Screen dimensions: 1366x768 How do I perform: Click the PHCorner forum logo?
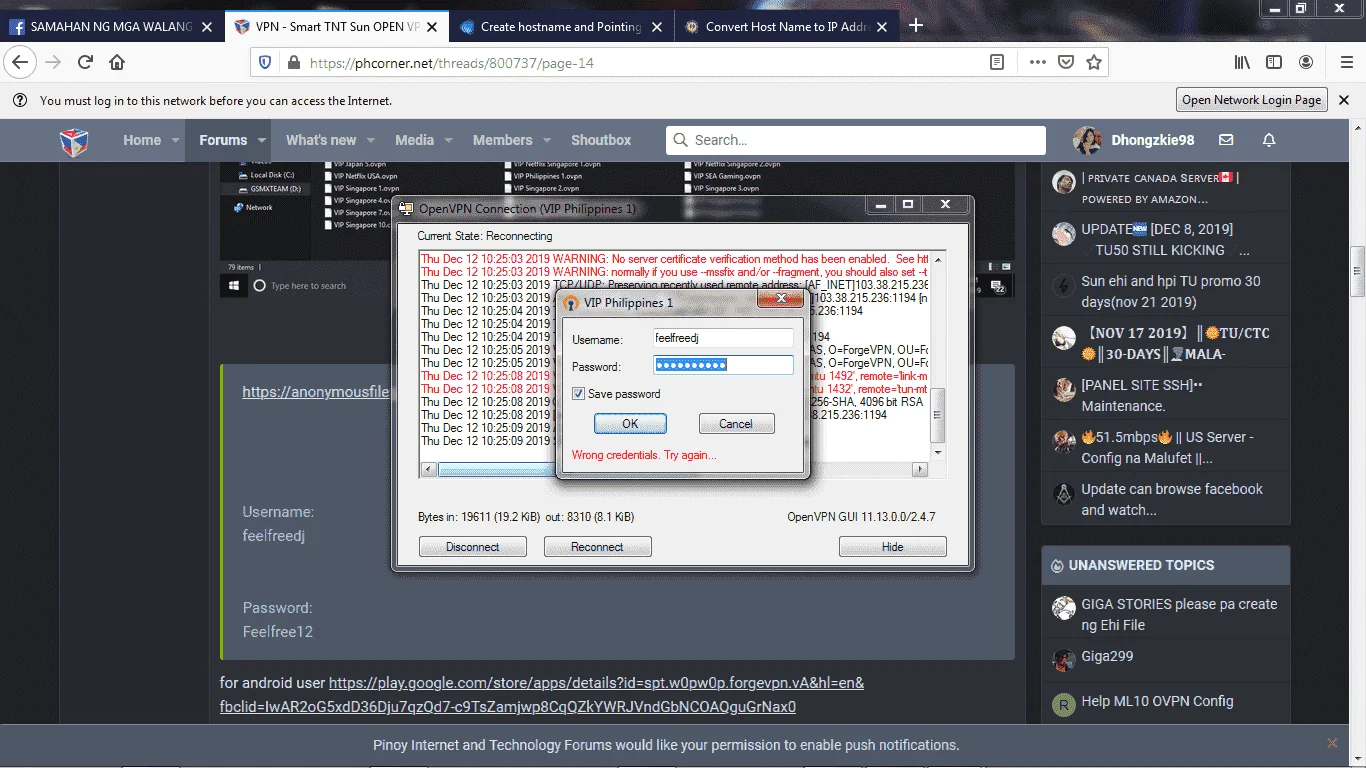(x=74, y=141)
